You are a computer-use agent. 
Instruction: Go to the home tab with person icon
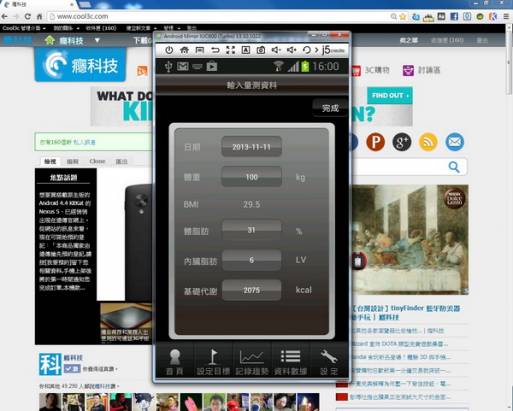coord(175,362)
